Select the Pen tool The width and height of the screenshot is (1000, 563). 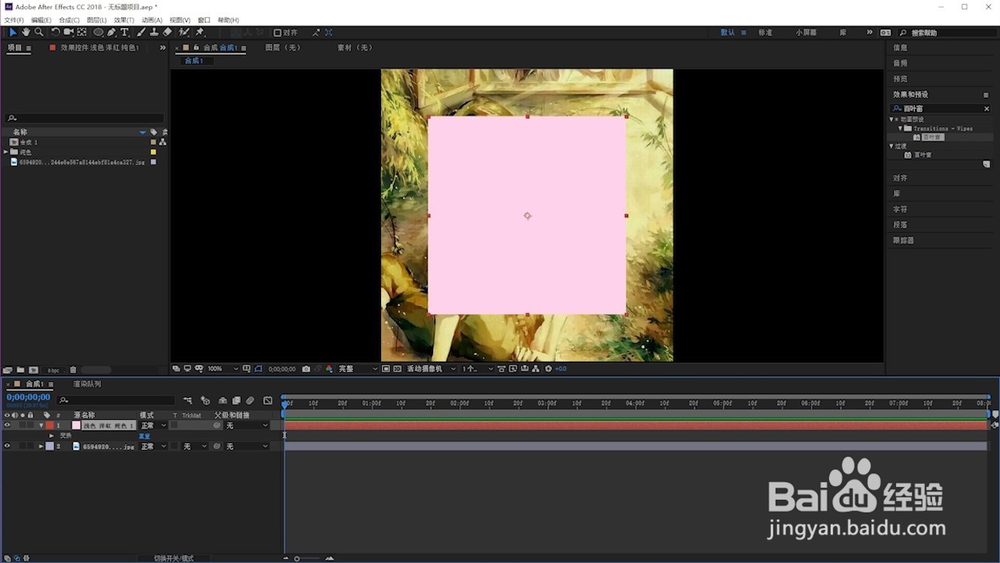(x=112, y=32)
